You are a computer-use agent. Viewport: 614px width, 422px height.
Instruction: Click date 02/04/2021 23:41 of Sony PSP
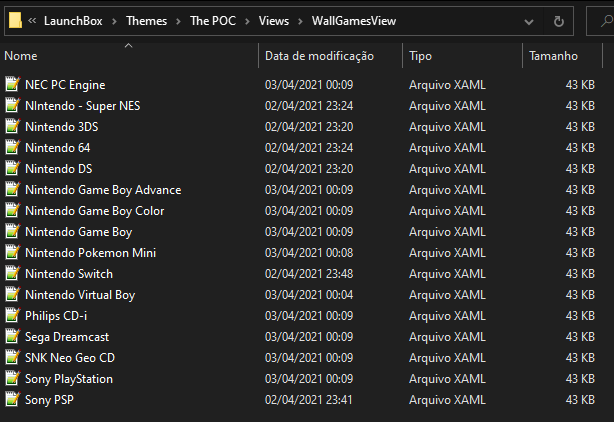(309, 400)
